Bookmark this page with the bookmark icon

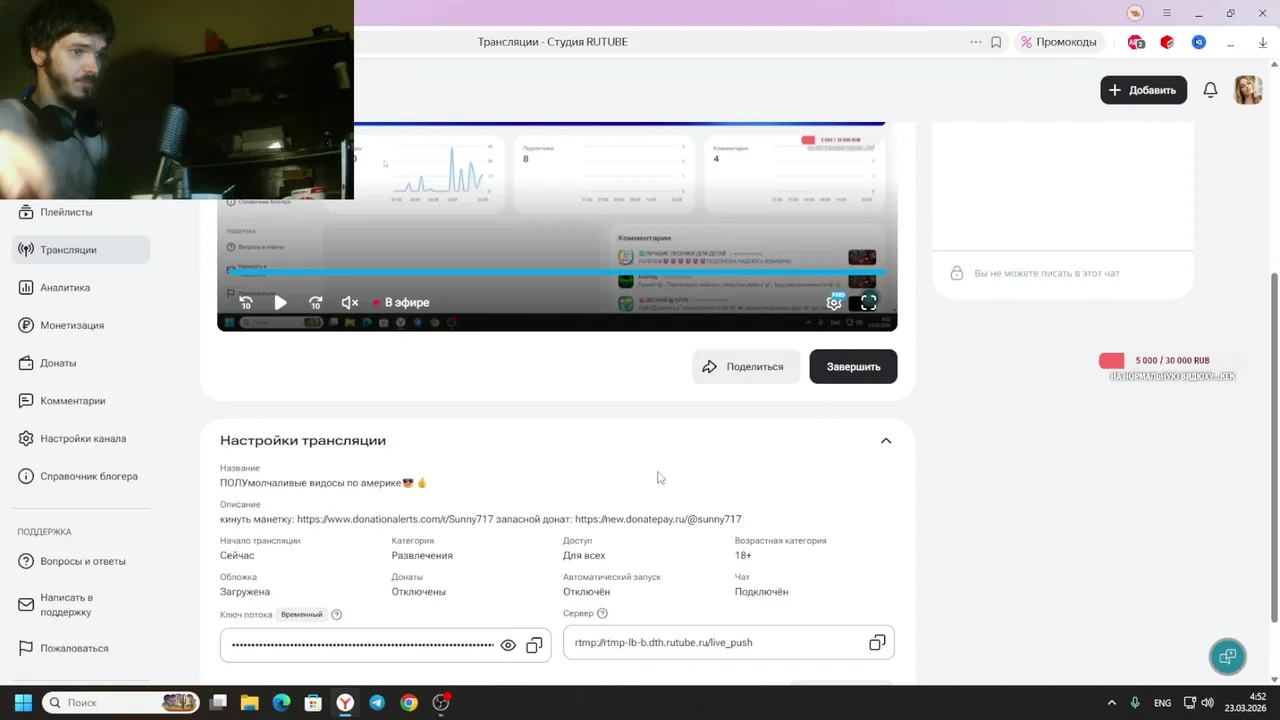click(x=996, y=42)
